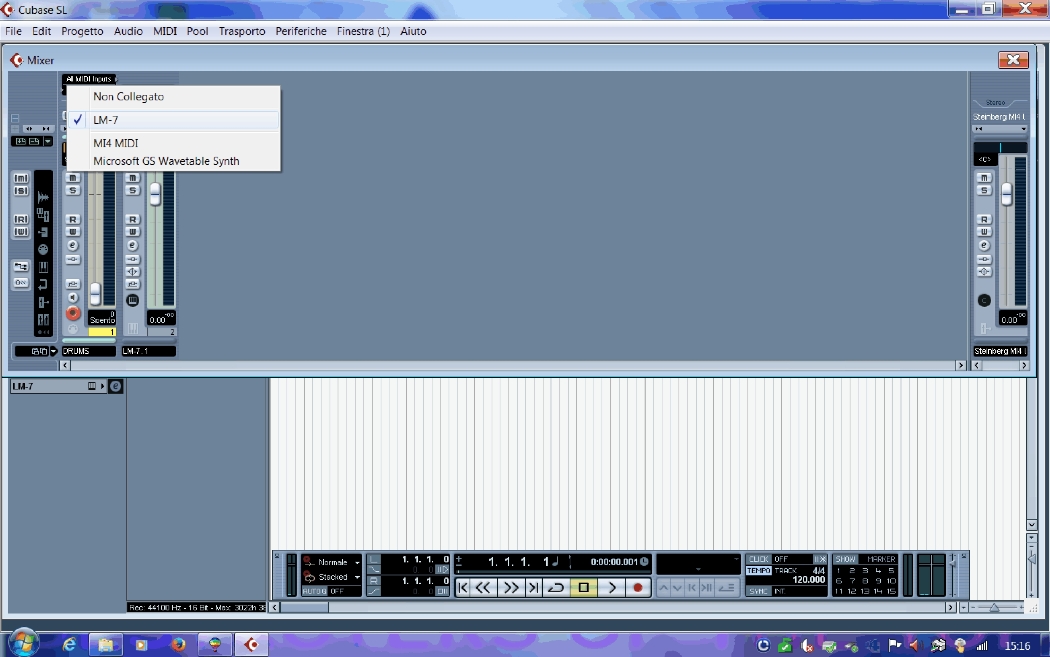1050x657 pixels.
Task: Go to previous marker in transport
Action: click(x=463, y=587)
